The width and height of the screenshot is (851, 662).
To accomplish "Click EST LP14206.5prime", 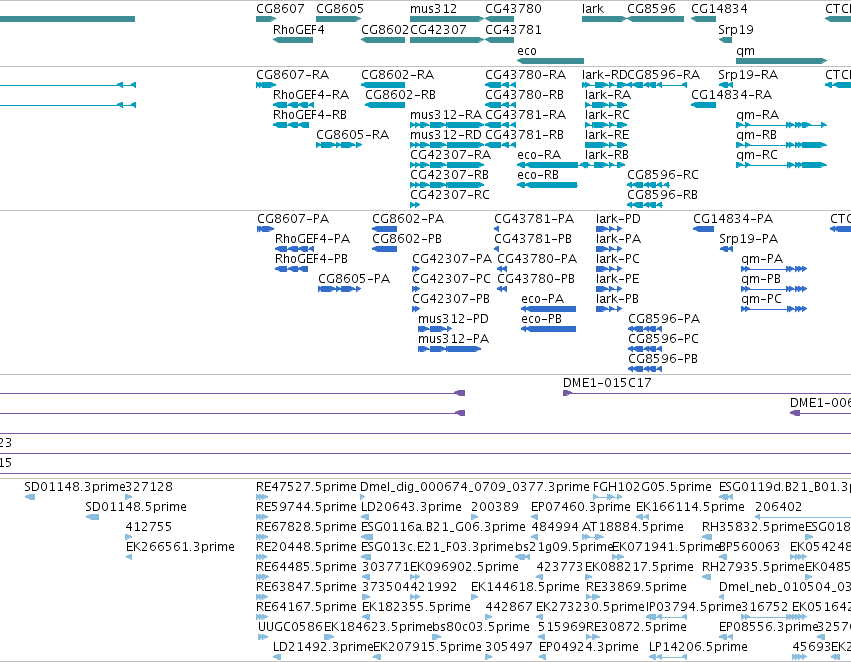I will click(698, 647).
